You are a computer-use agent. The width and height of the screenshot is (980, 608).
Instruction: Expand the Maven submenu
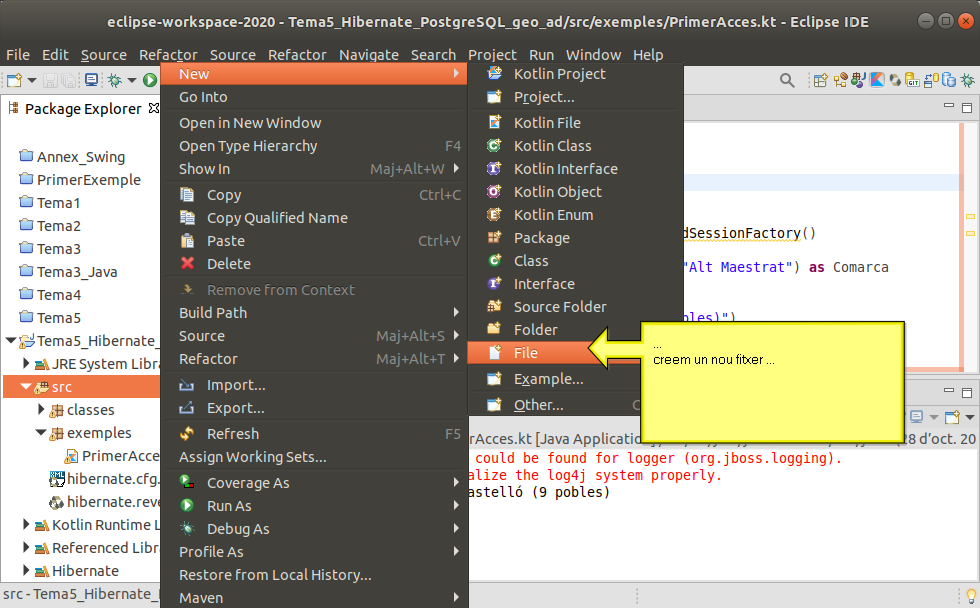click(314, 598)
